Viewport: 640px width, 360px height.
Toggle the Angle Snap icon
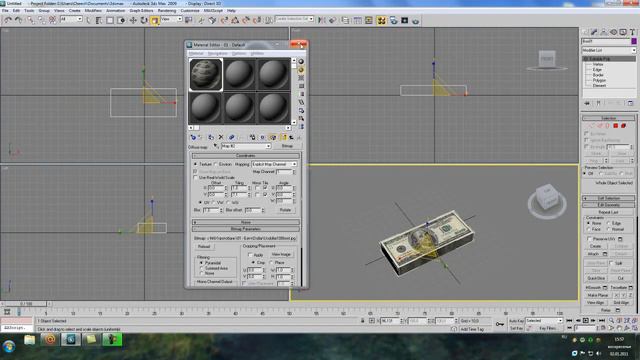pyautogui.click(x=235, y=20)
